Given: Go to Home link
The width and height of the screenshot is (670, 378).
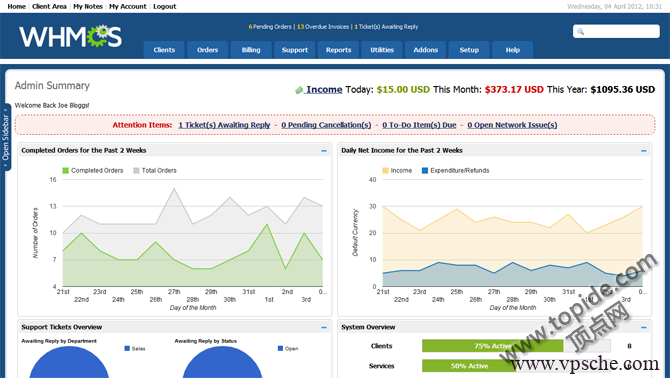Looking at the screenshot, I should [x=17, y=6].
